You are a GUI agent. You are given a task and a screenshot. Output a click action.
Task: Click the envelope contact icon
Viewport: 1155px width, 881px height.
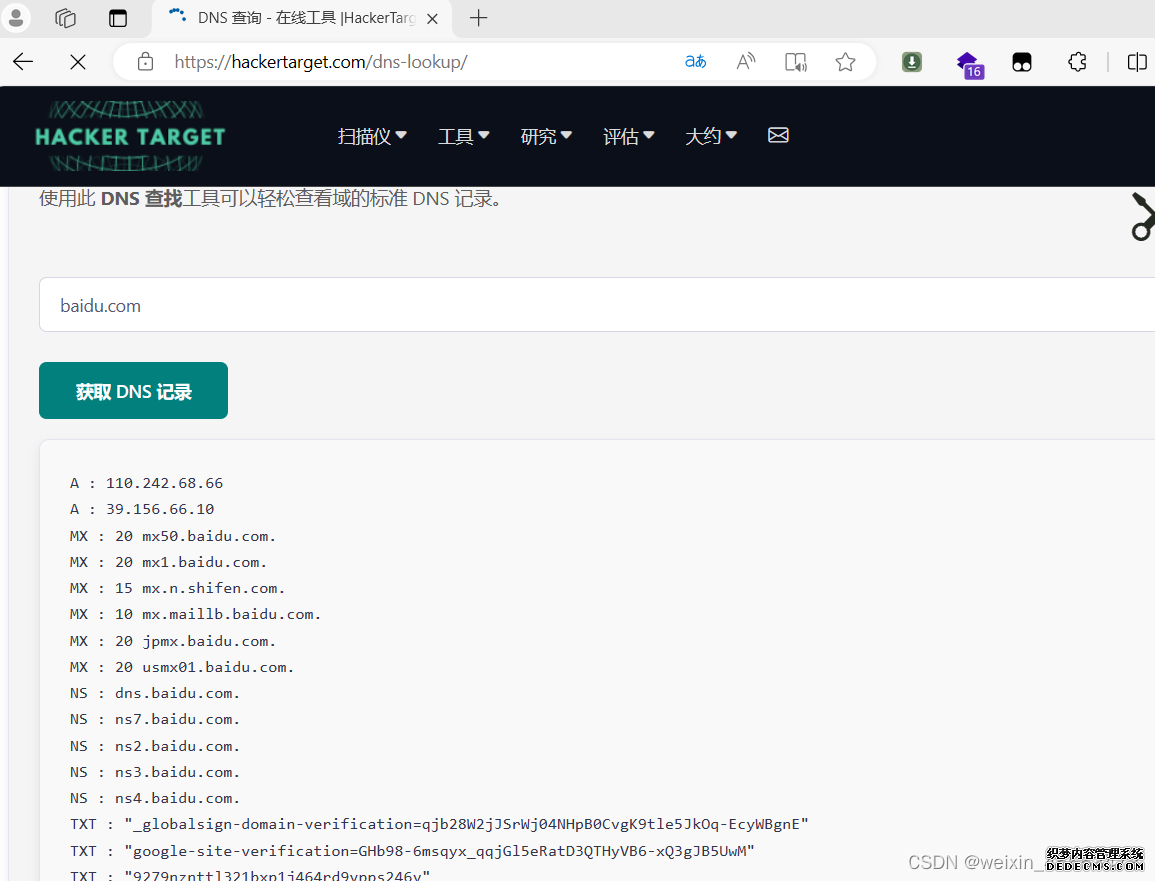[778, 135]
